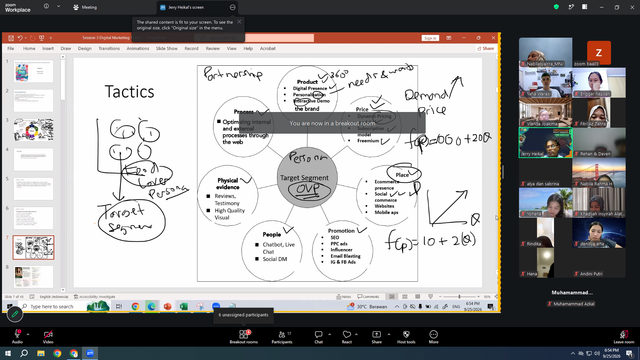Show hidden system tray icons
The height and width of the screenshot is (360, 640).
point(573,353)
